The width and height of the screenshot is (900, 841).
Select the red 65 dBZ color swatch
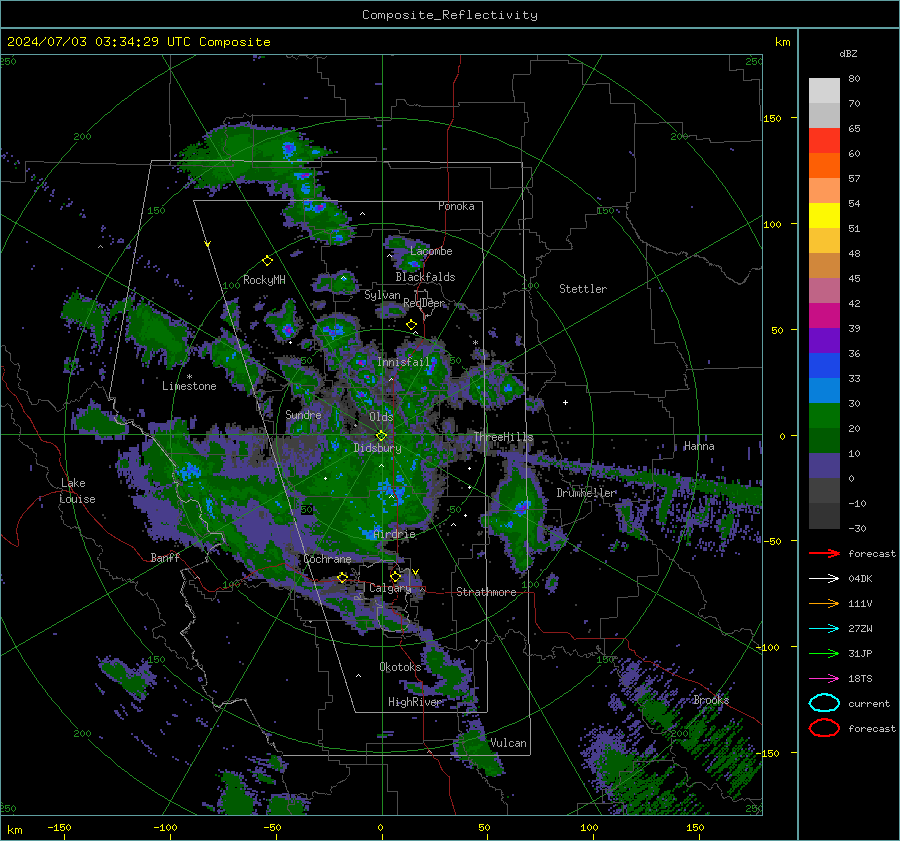tap(824, 141)
